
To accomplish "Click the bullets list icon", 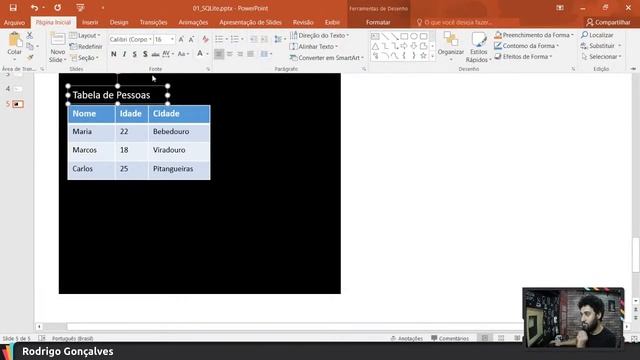I will 219,39.
